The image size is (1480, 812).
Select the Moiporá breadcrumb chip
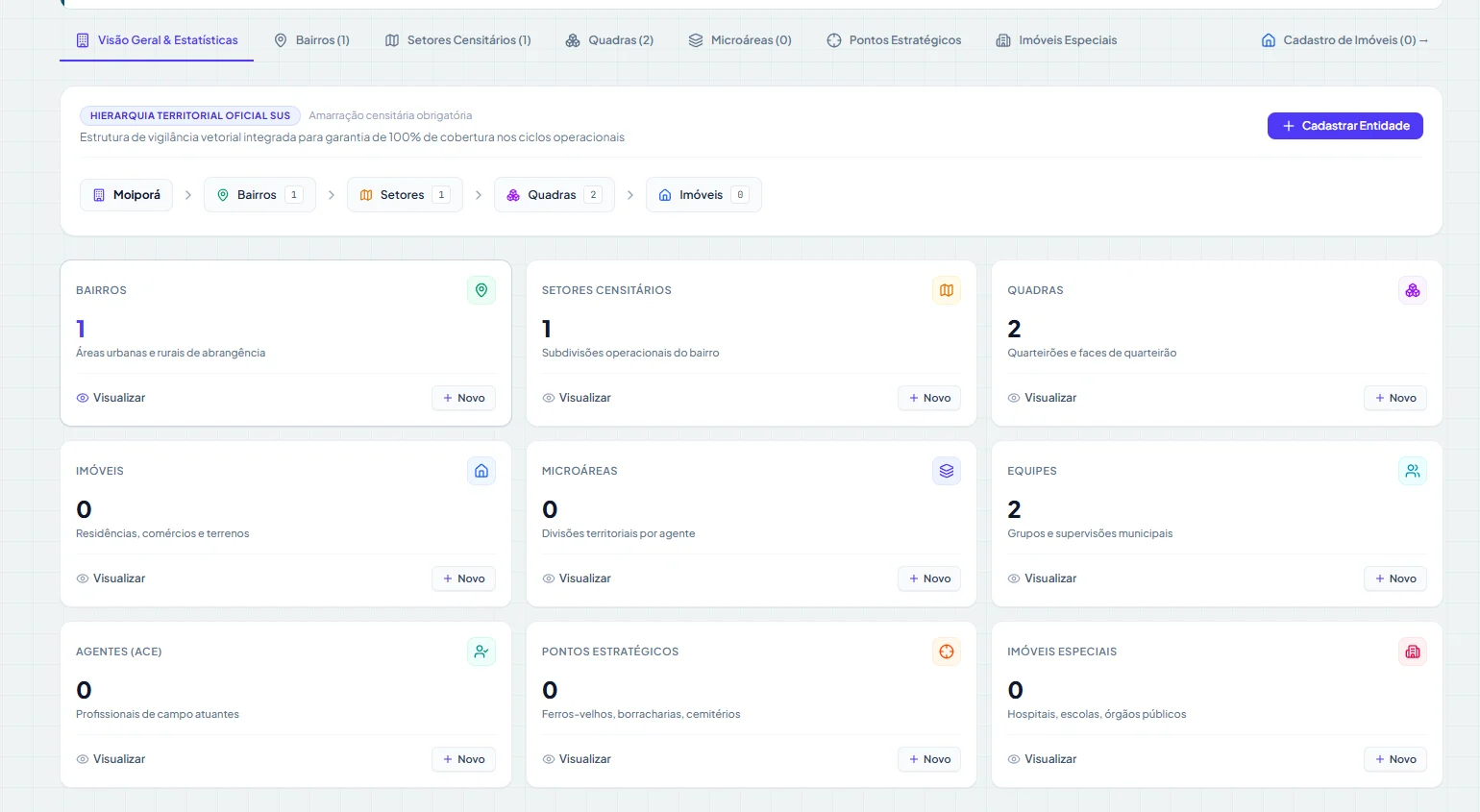[x=127, y=195]
